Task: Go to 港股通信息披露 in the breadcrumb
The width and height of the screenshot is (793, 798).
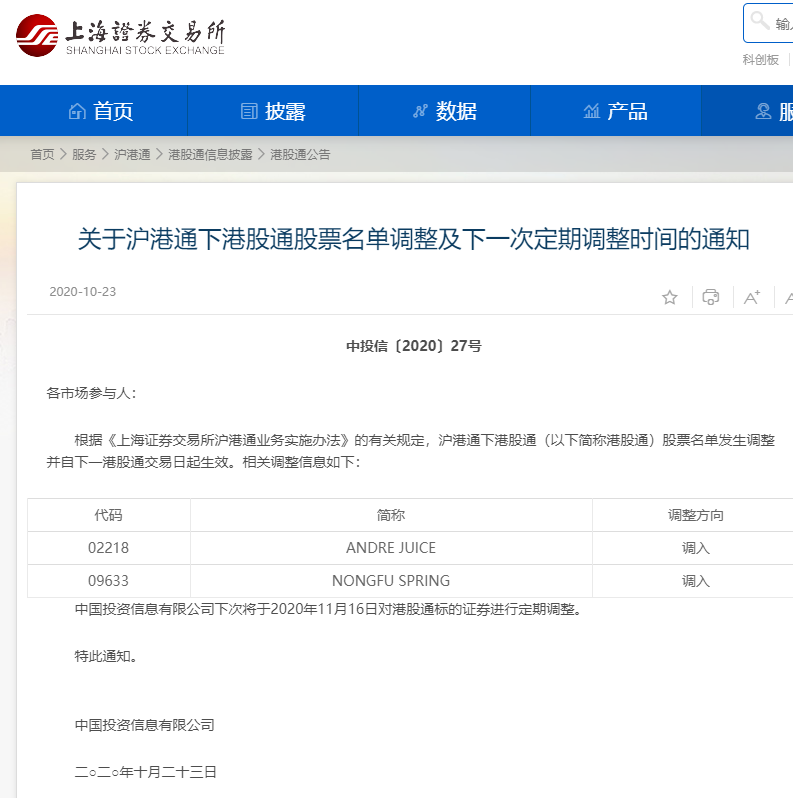Action: [210, 154]
